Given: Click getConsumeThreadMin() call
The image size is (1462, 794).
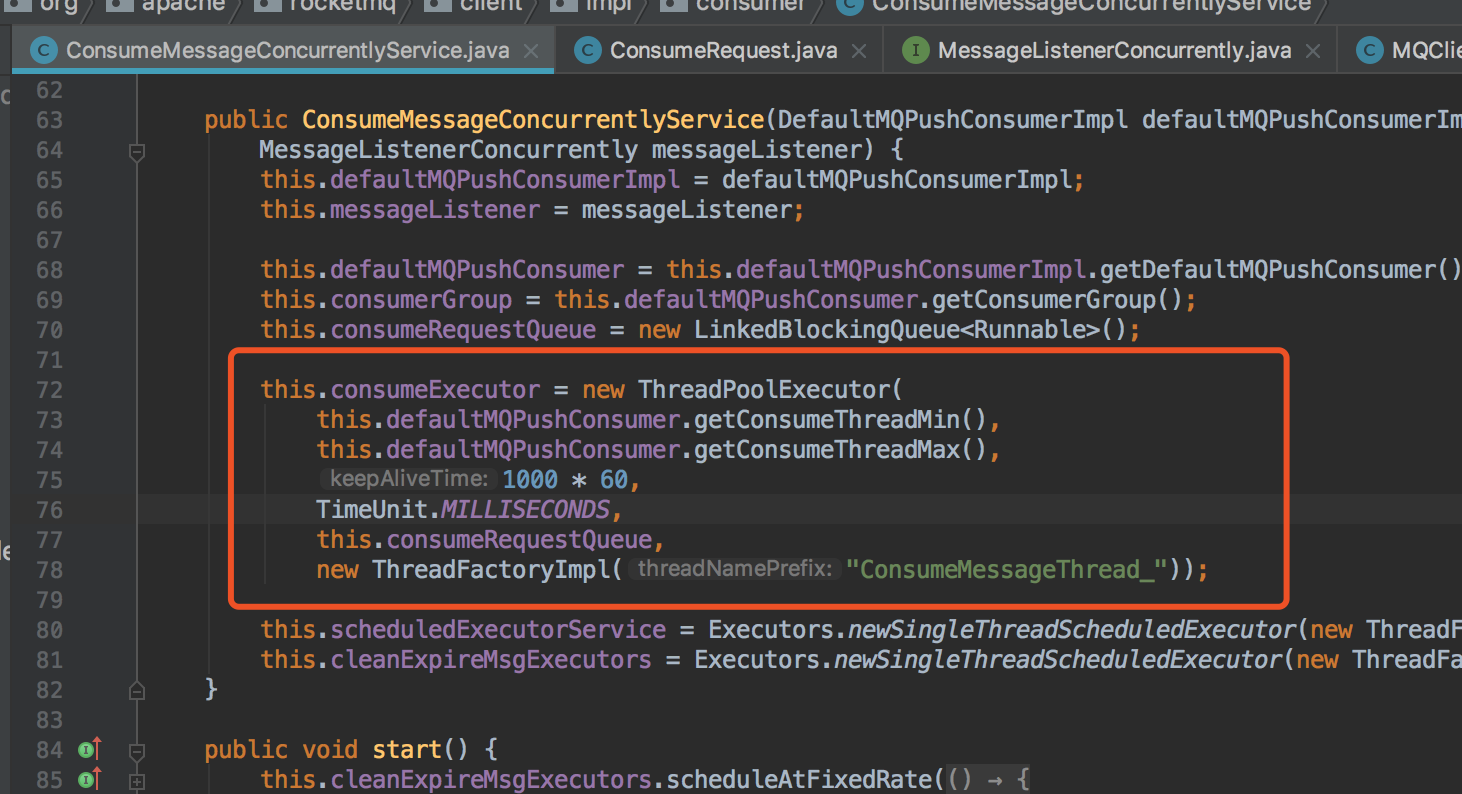Looking at the screenshot, I should point(840,420).
